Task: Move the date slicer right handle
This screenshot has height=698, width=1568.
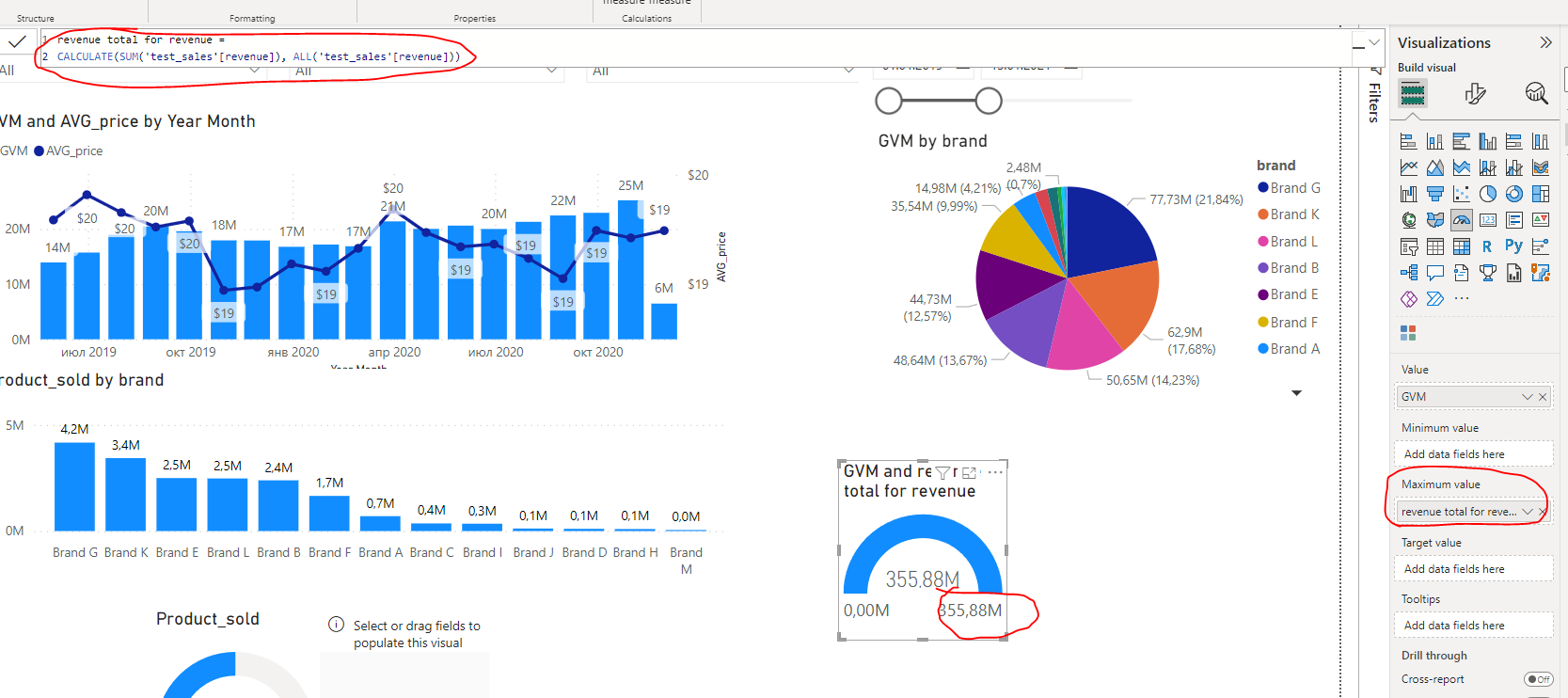Action: (989, 101)
